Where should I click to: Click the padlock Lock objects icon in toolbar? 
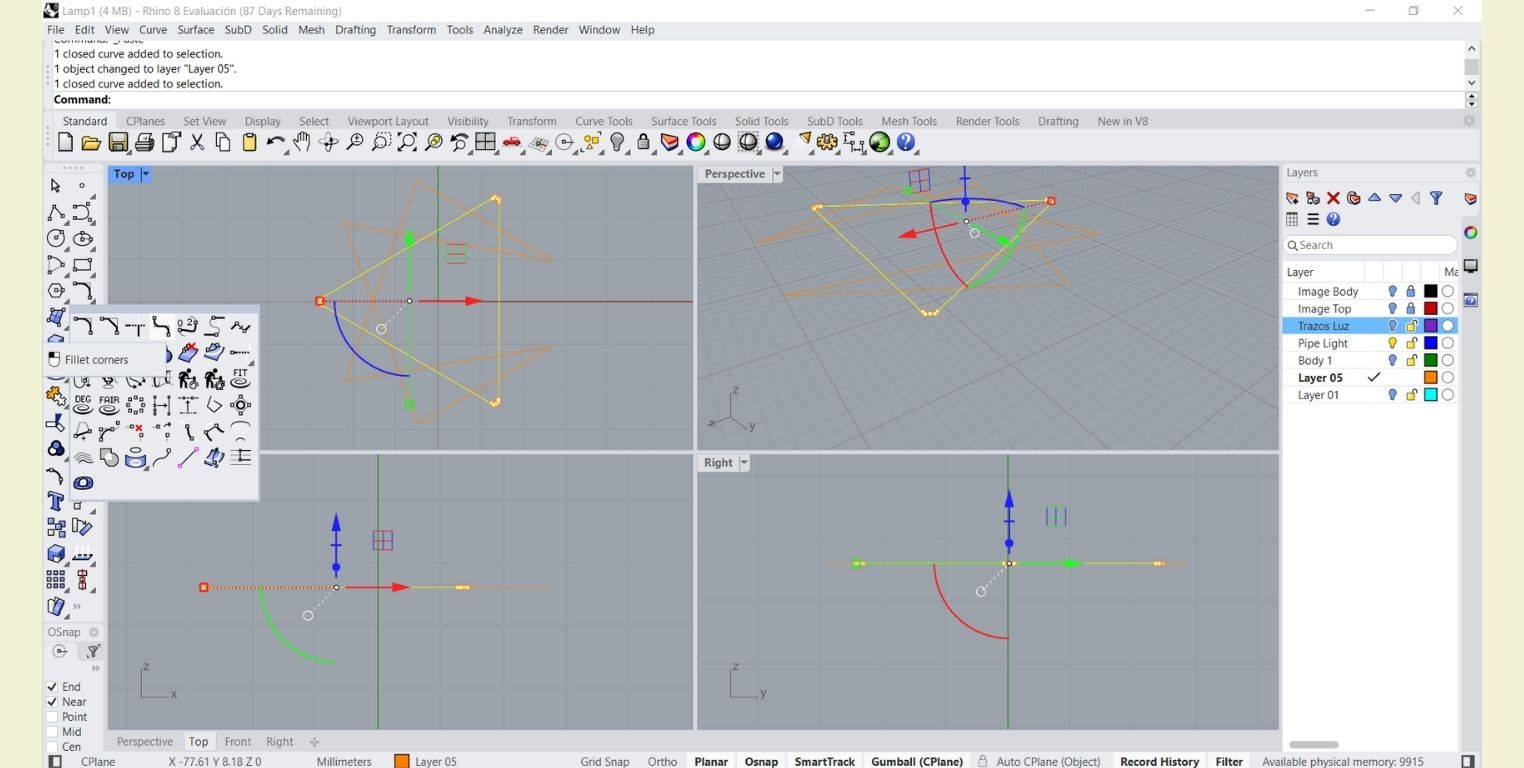pyautogui.click(x=643, y=143)
